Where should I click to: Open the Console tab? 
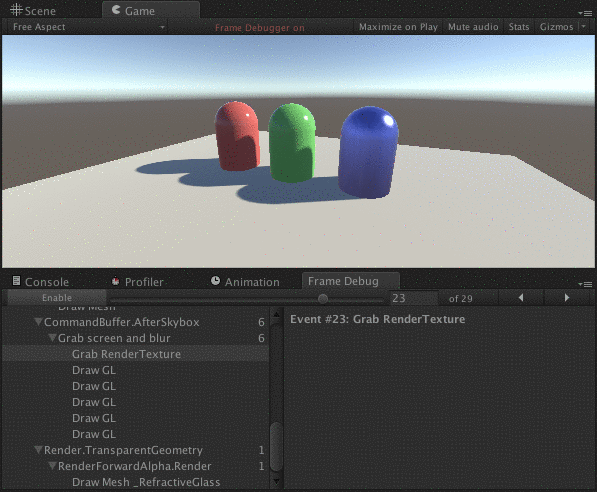41,282
